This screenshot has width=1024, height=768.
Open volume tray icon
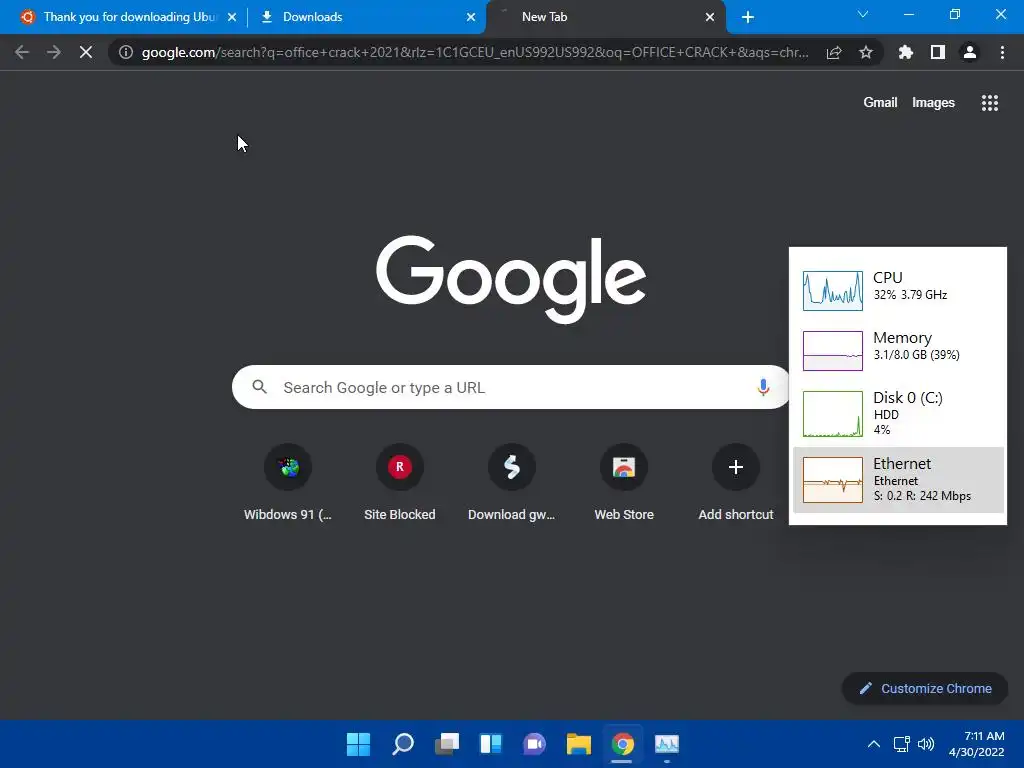[x=925, y=744]
